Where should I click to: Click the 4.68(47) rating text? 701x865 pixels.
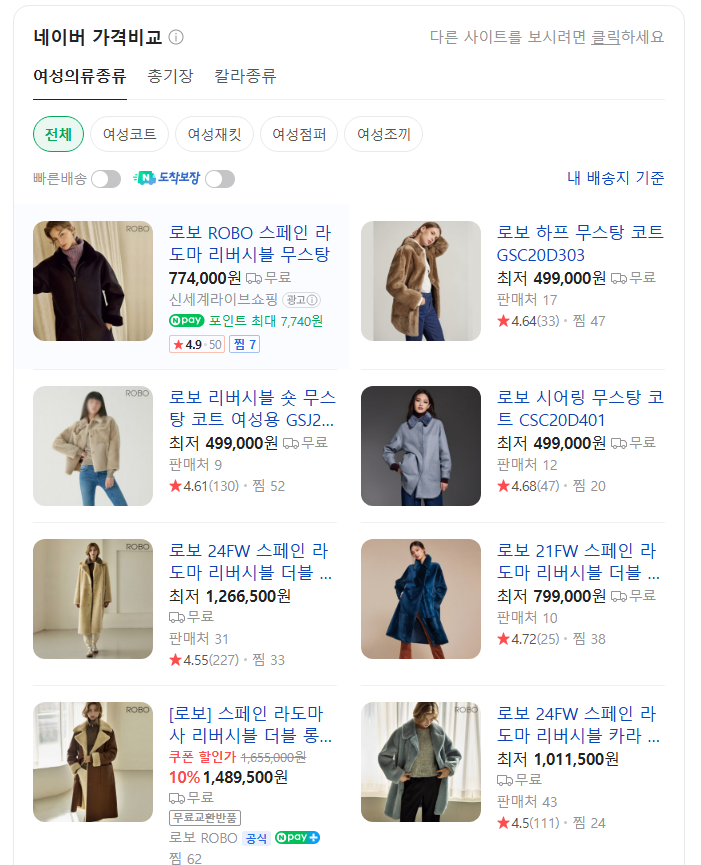click(528, 485)
